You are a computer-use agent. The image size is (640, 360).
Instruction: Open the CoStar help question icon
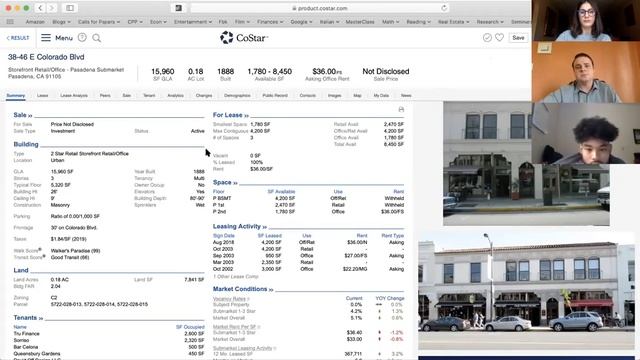click(82, 38)
